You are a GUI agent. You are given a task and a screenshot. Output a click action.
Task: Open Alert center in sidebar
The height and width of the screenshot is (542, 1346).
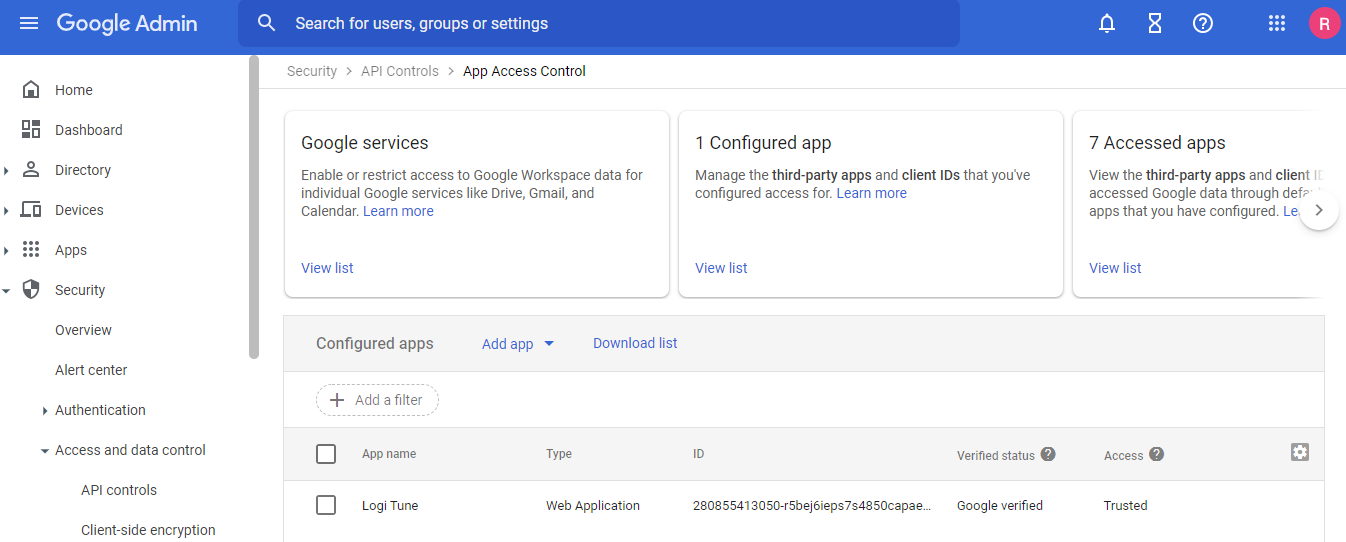pos(91,370)
